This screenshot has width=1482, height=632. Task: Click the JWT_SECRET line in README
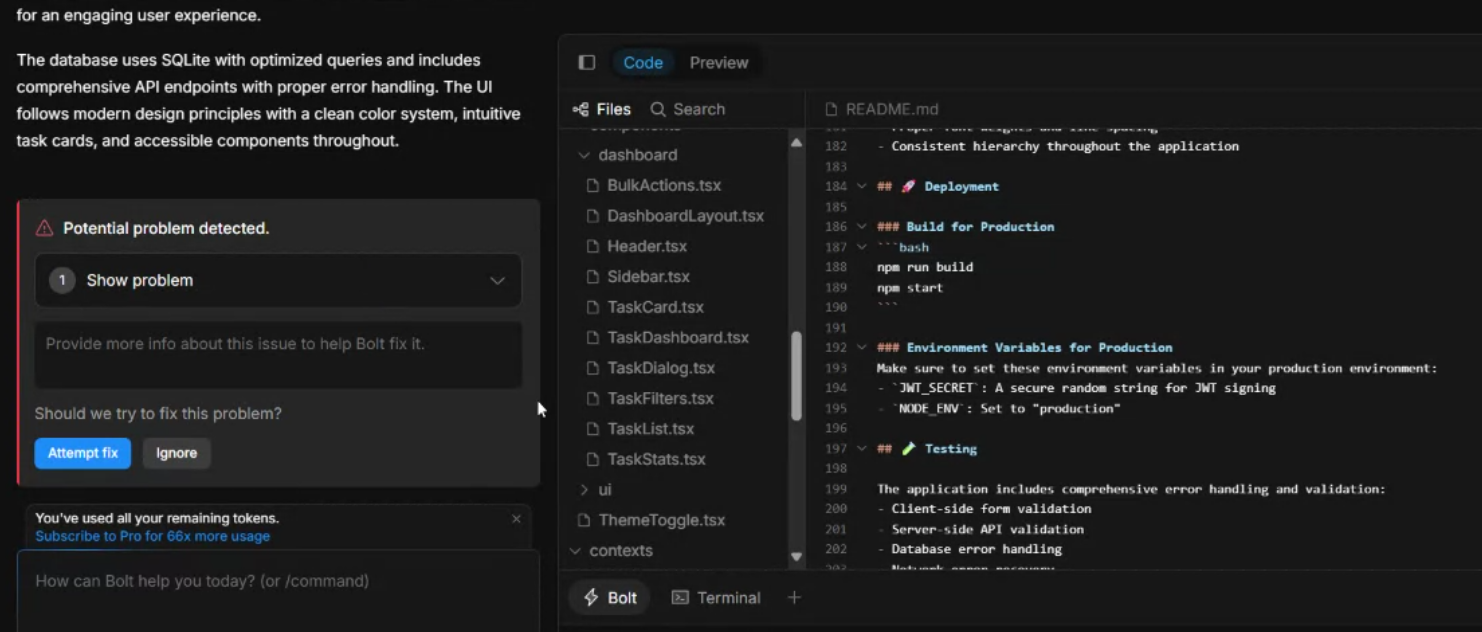coord(1076,388)
